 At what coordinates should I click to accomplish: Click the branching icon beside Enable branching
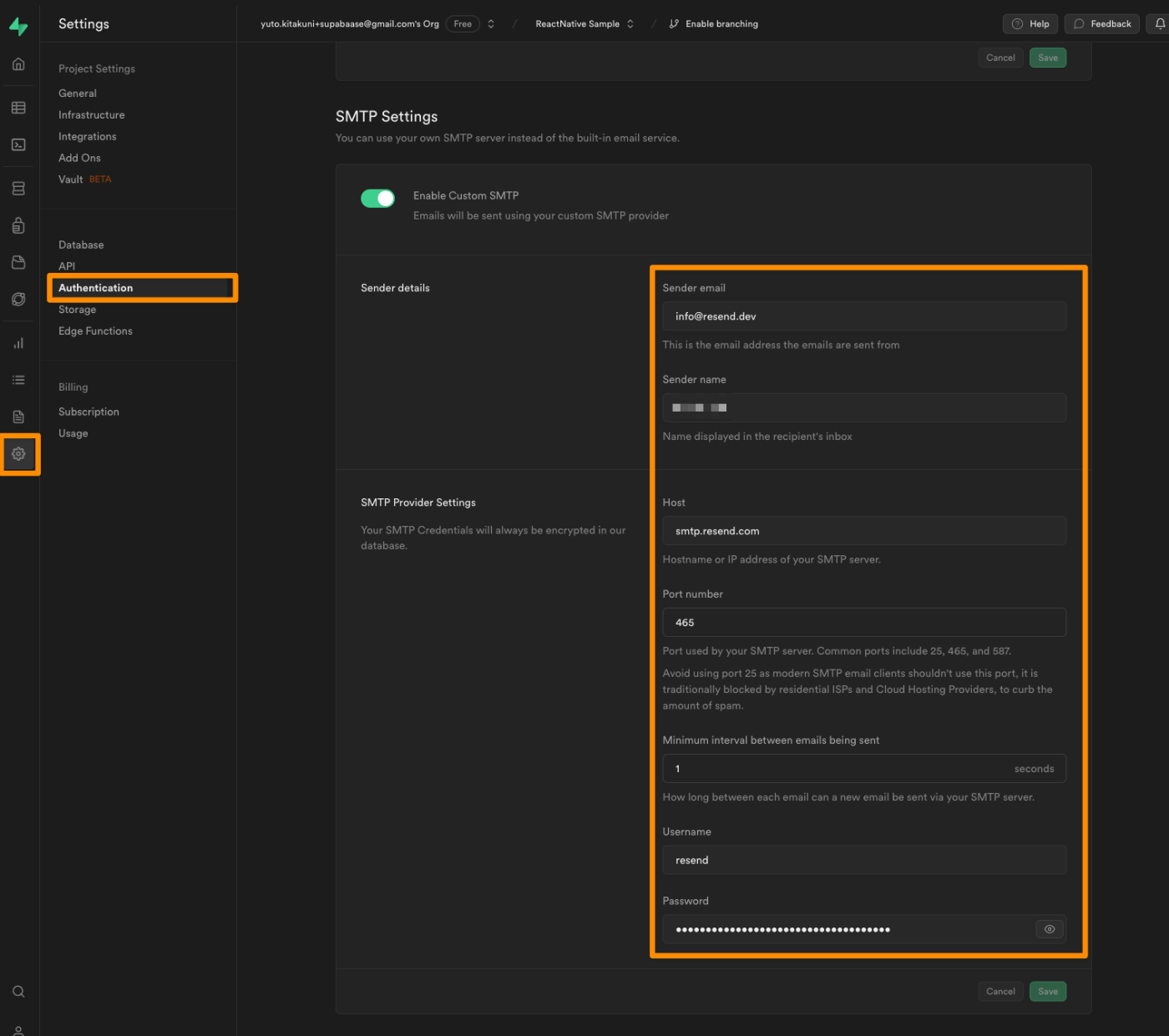coord(674,23)
